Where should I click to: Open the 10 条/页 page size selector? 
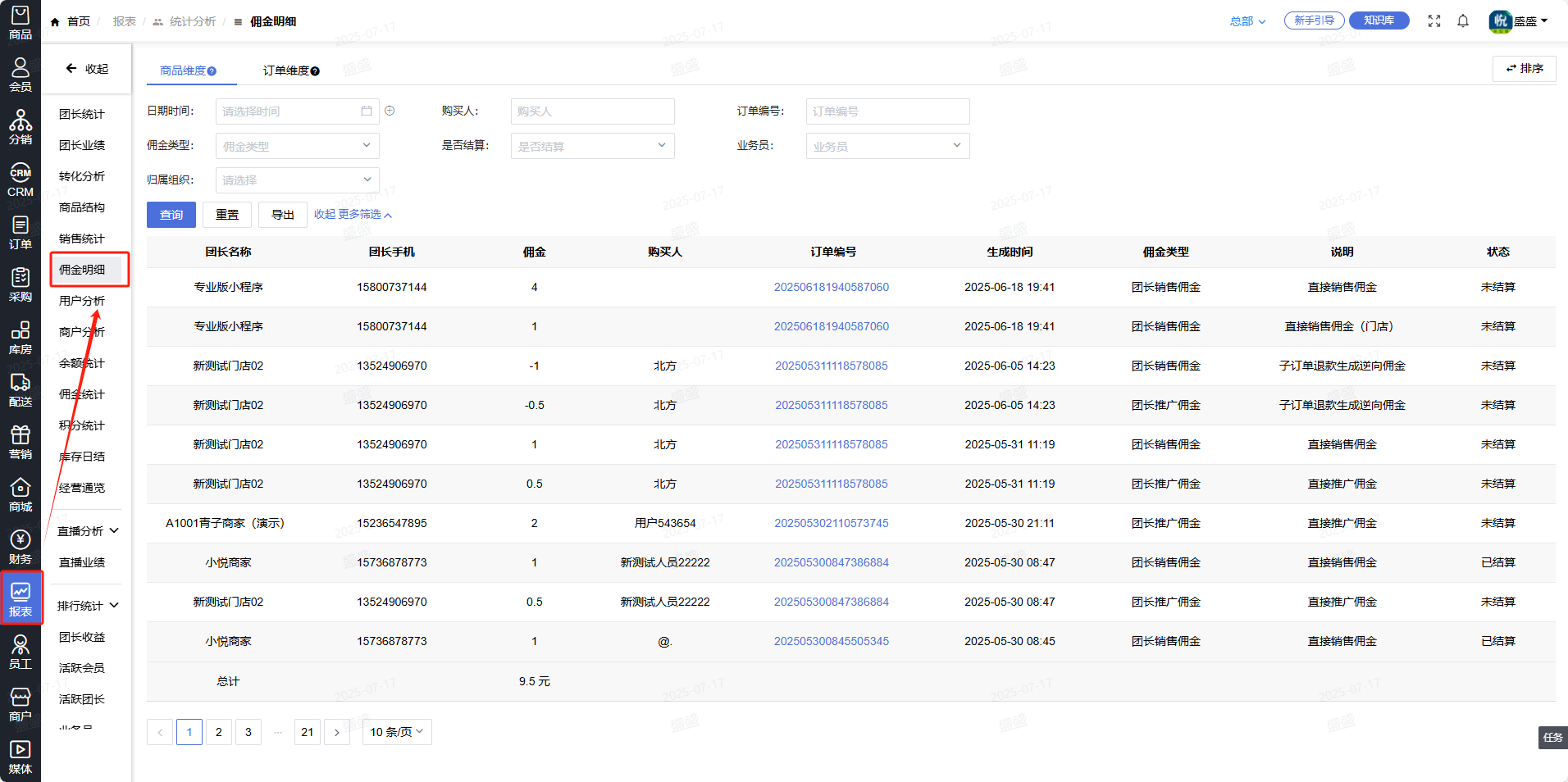tap(397, 732)
